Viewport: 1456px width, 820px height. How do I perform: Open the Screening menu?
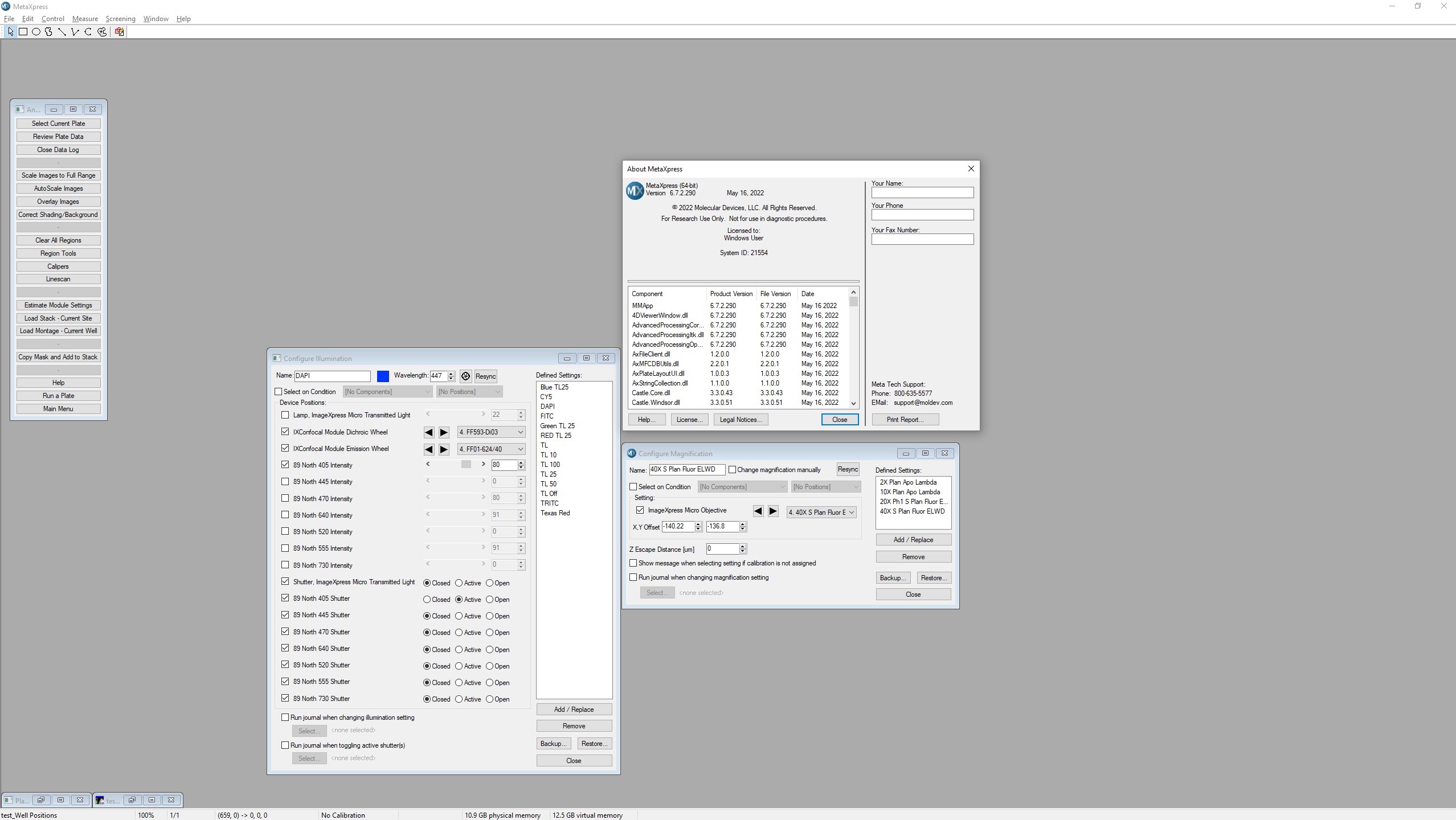coord(120,19)
